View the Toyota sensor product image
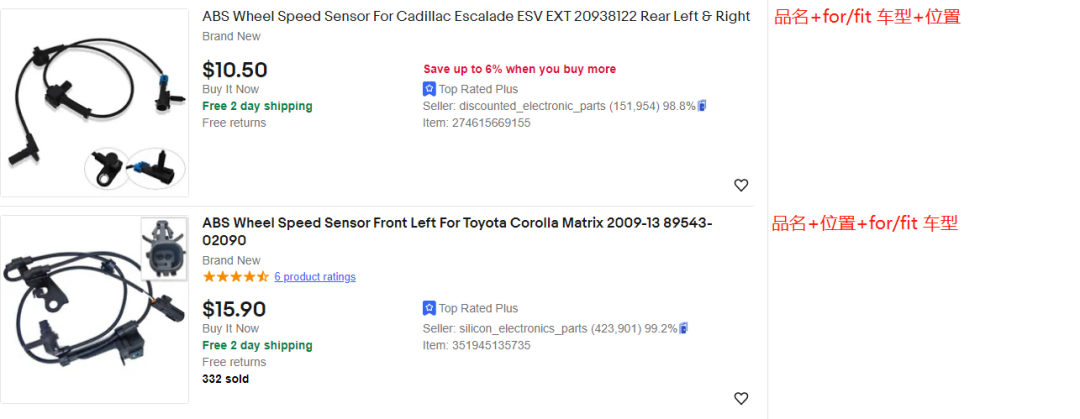Viewport: 1080px width, 419px height. pyautogui.click(x=95, y=309)
